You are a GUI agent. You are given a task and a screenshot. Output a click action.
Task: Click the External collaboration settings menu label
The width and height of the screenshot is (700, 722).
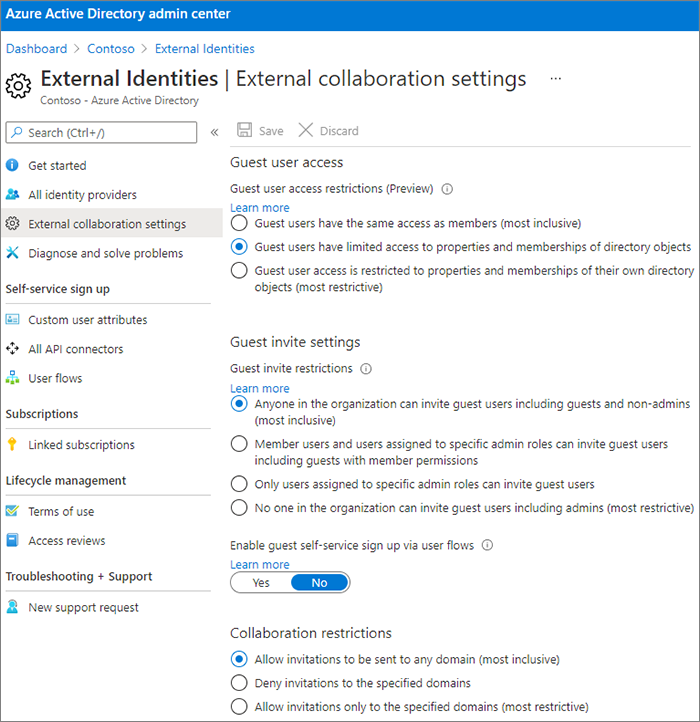pos(107,224)
